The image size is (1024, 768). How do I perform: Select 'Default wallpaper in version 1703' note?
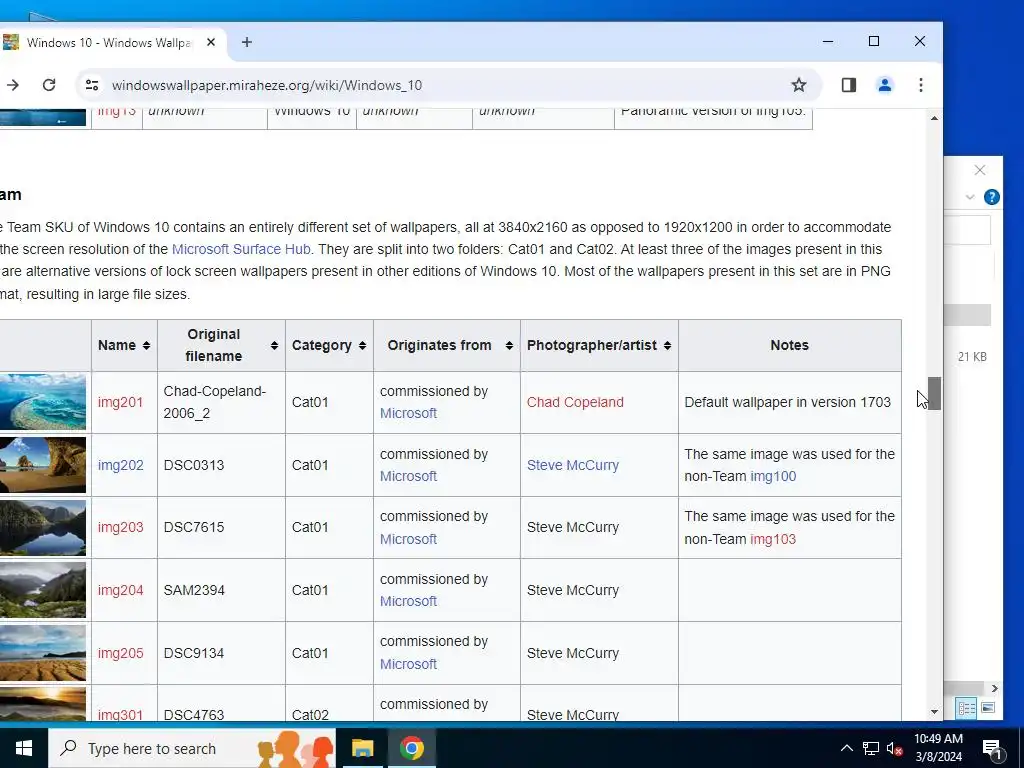[x=787, y=402]
